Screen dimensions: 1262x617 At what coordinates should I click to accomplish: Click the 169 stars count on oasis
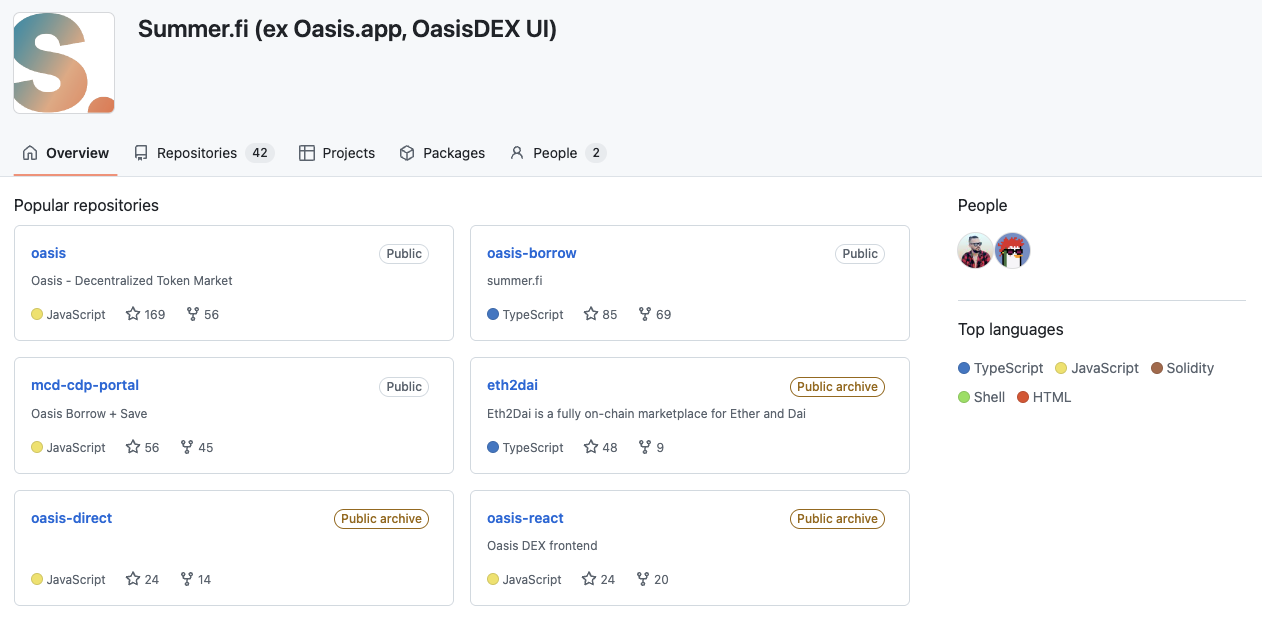pyautogui.click(x=155, y=314)
